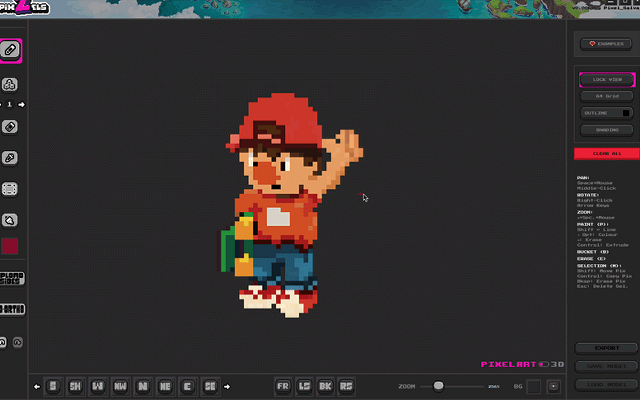The width and height of the screenshot is (640, 400).
Task: Select the Color Picker eyedropper tool
Action: click(9, 158)
